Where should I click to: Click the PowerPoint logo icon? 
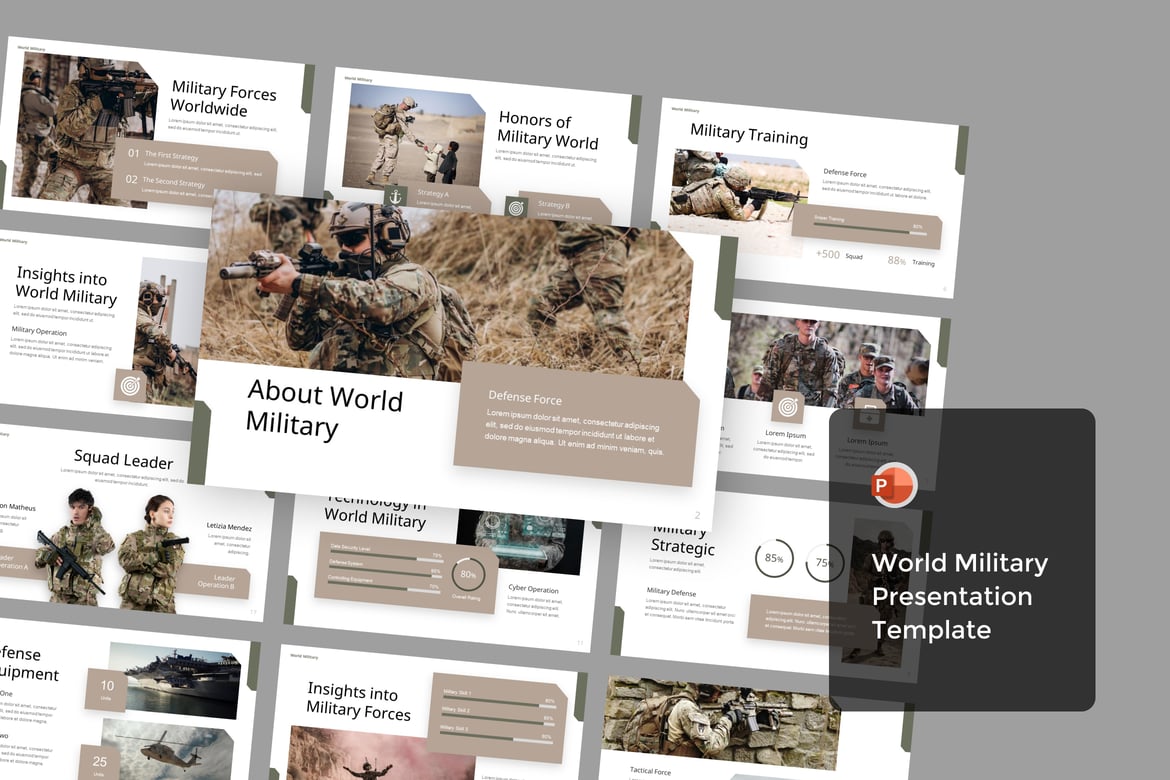click(893, 485)
